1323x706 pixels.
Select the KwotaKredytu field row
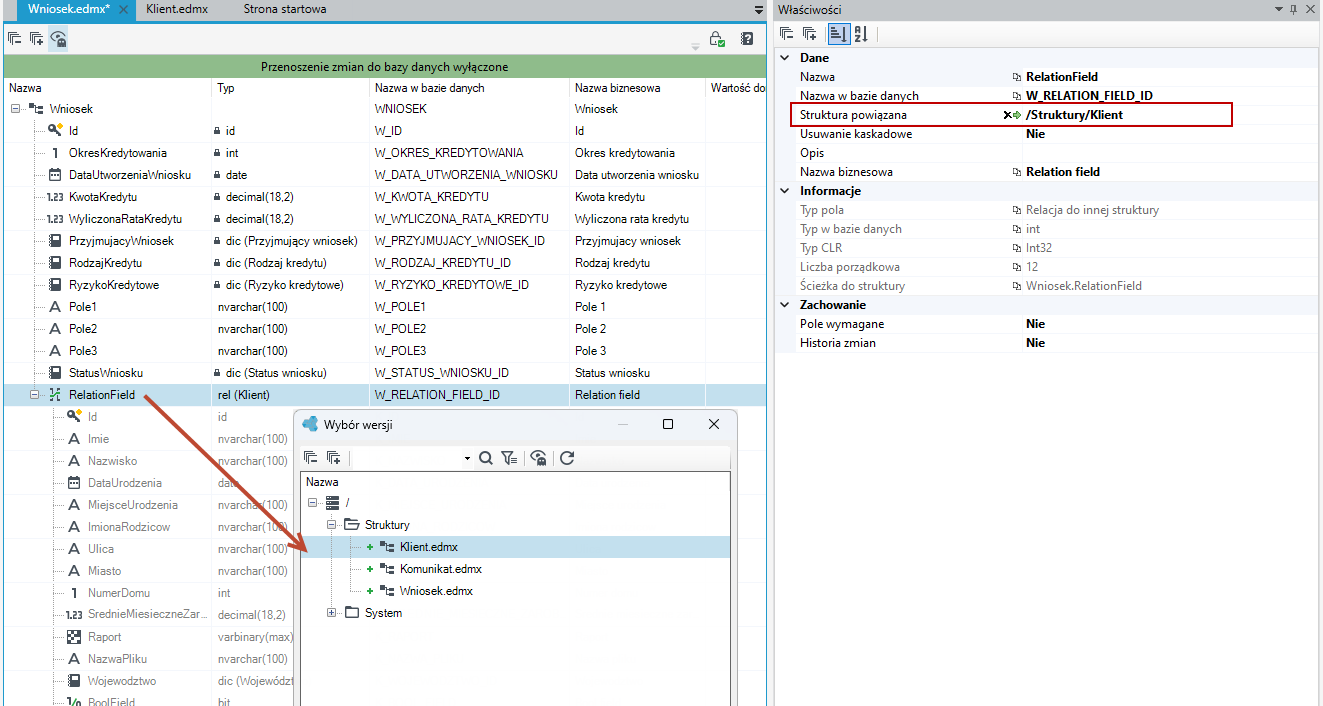point(385,197)
